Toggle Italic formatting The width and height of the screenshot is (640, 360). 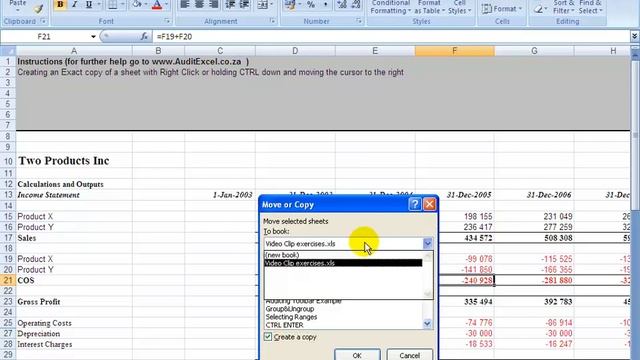pyautogui.click(x=74, y=5)
